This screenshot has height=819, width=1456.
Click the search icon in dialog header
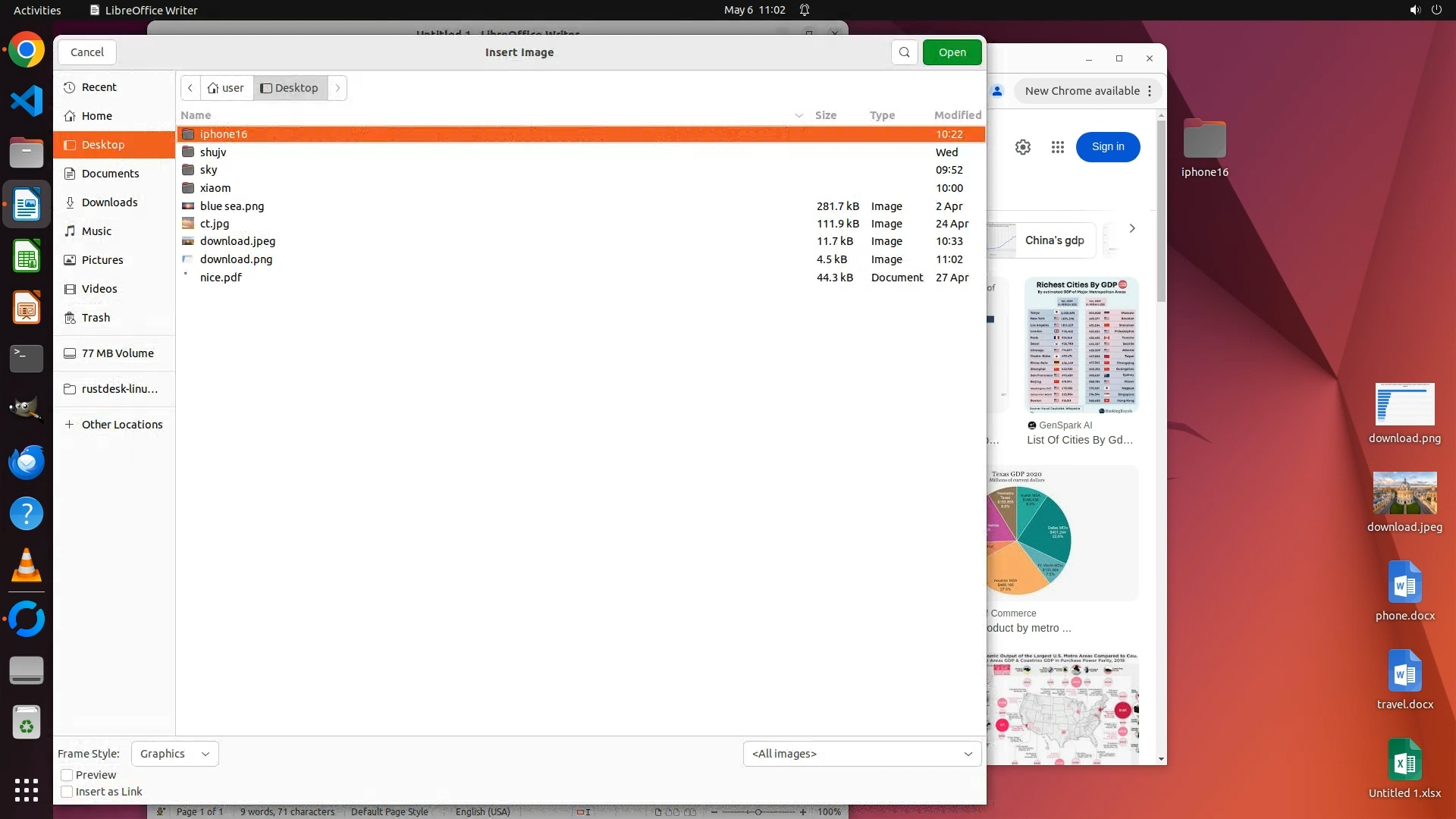coord(904,52)
